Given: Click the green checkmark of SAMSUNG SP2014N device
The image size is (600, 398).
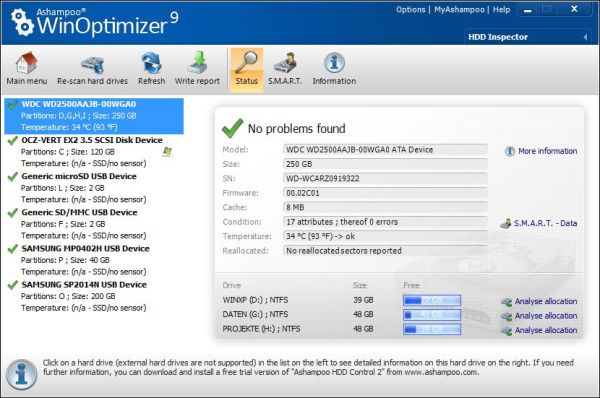Looking at the screenshot, I should [x=13, y=285].
